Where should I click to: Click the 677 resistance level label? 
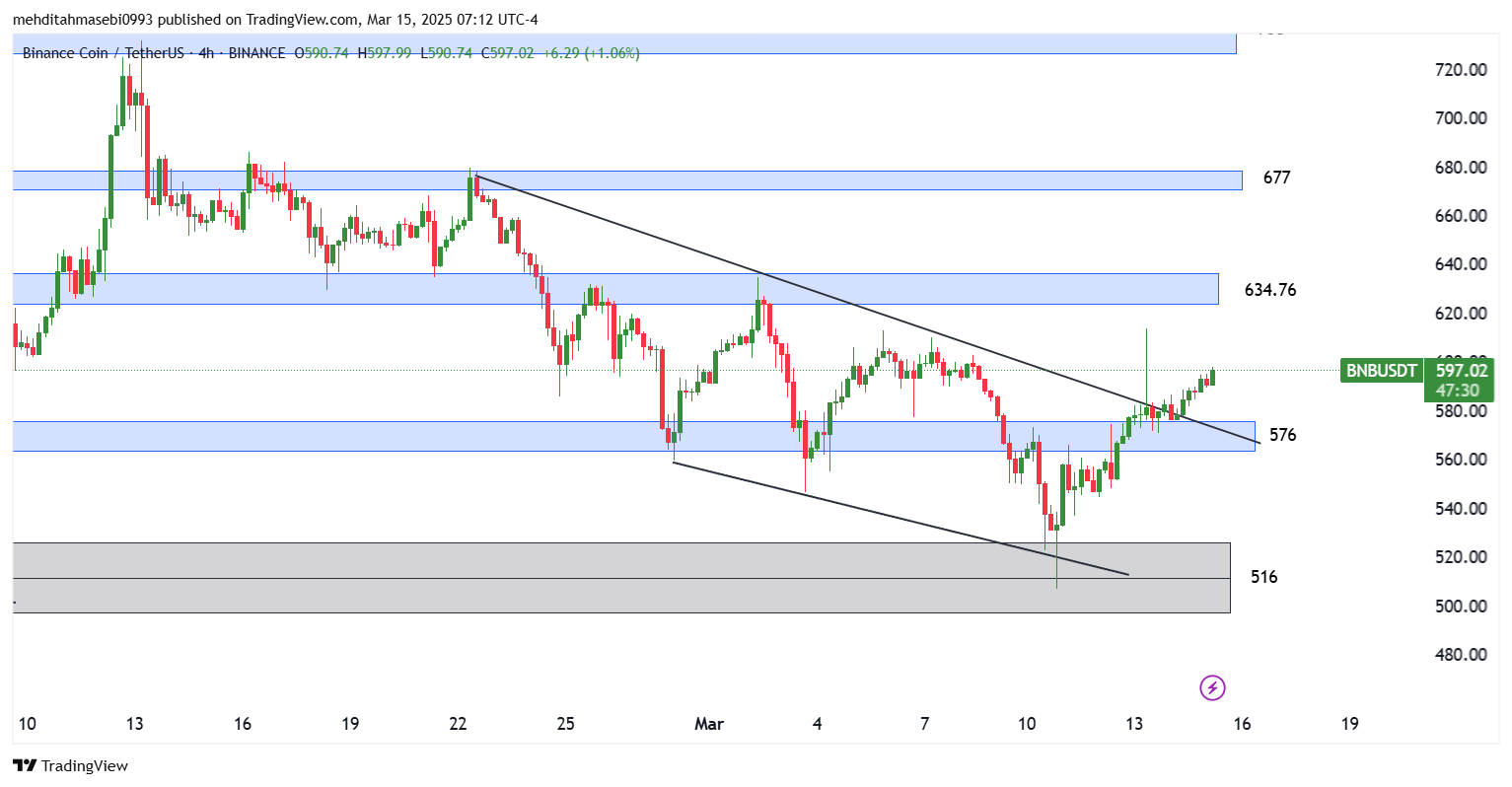click(x=1276, y=178)
